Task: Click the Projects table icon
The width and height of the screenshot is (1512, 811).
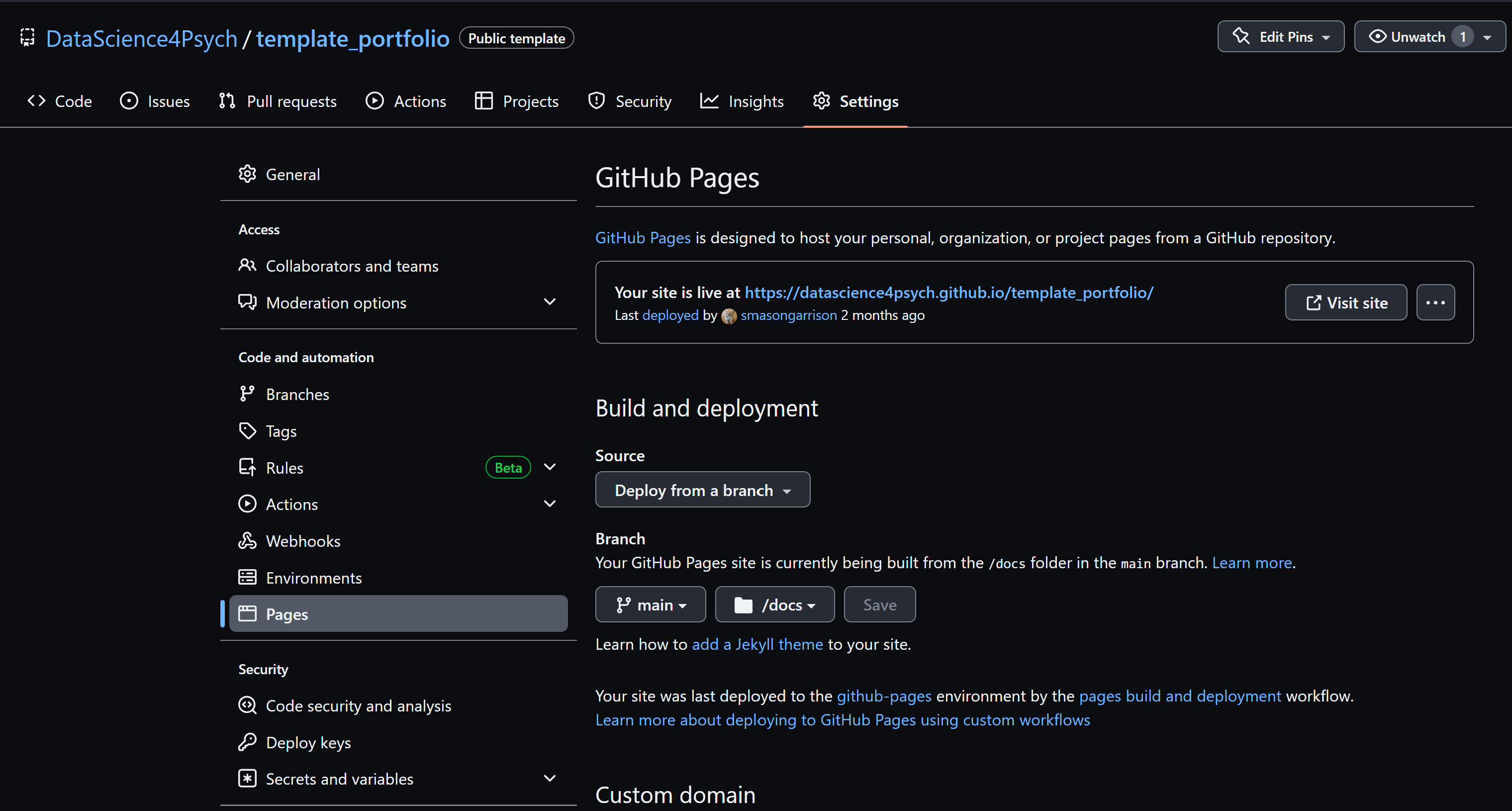Action: click(483, 101)
